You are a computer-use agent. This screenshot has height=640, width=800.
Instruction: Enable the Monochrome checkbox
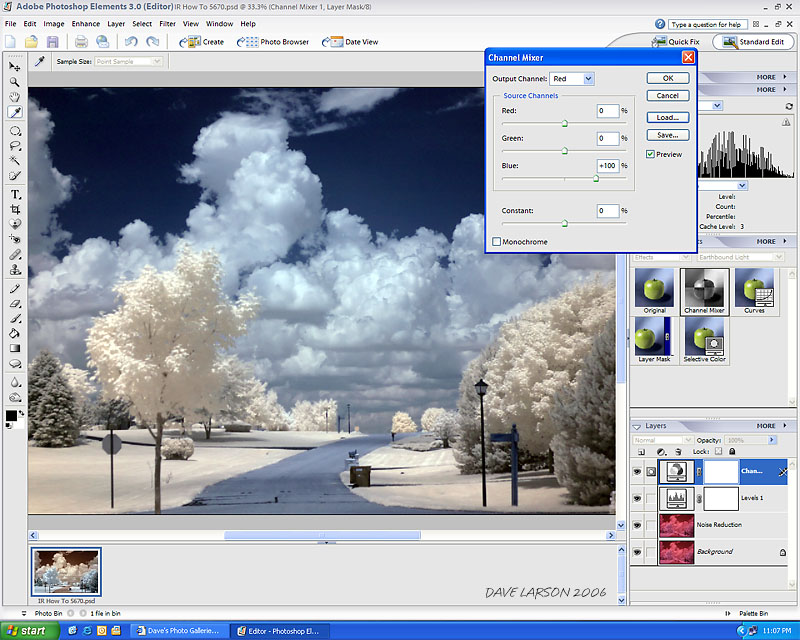coord(496,241)
